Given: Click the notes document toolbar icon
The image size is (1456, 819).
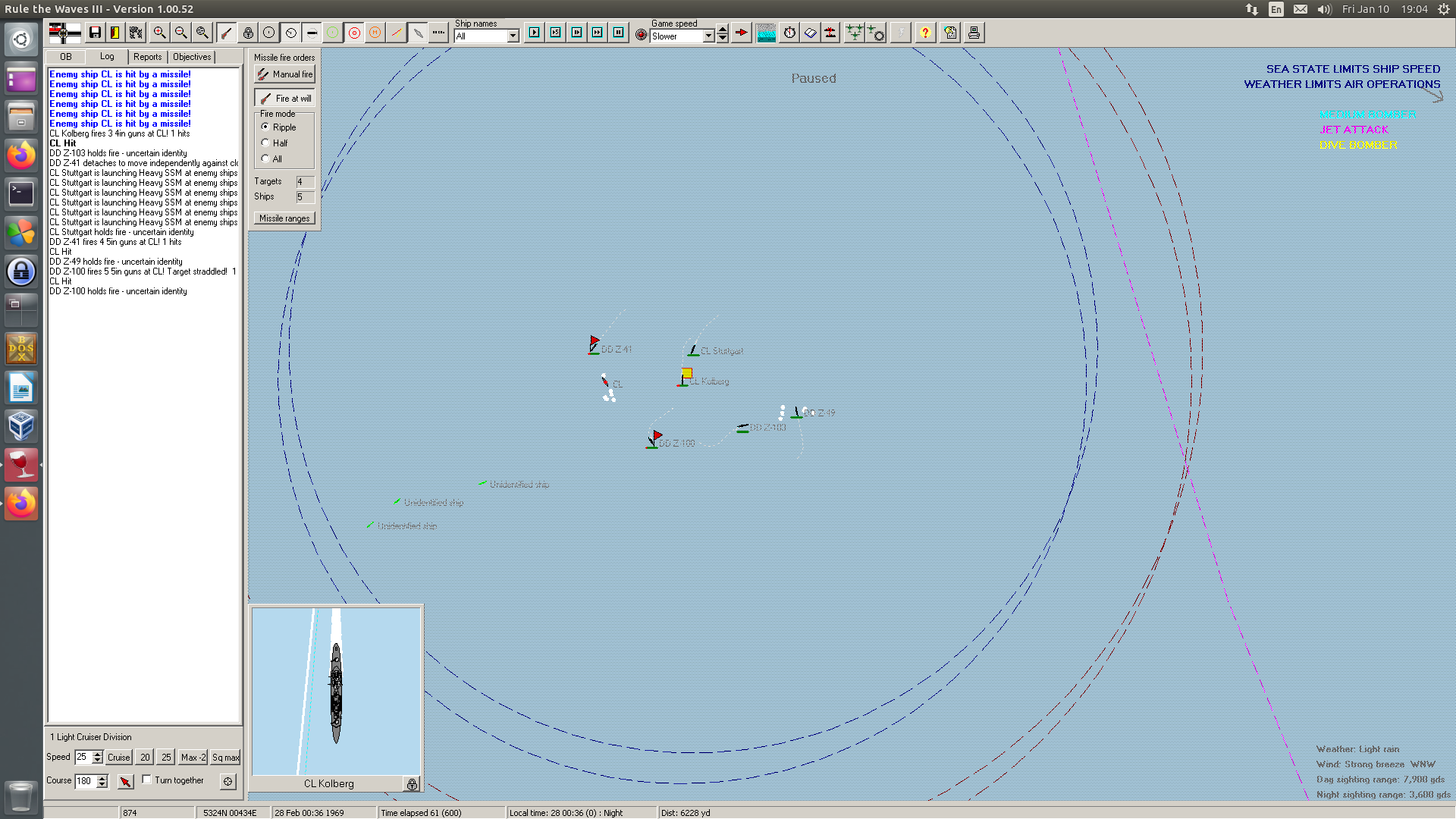Looking at the screenshot, I should 950,33.
